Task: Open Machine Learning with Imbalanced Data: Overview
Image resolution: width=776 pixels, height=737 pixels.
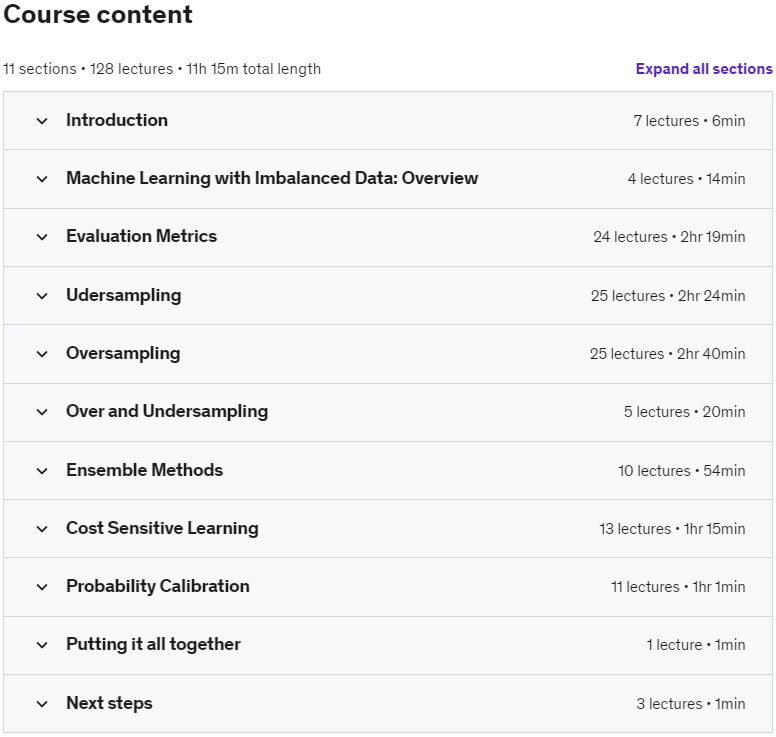Action: pyautogui.click(x=272, y=178)
